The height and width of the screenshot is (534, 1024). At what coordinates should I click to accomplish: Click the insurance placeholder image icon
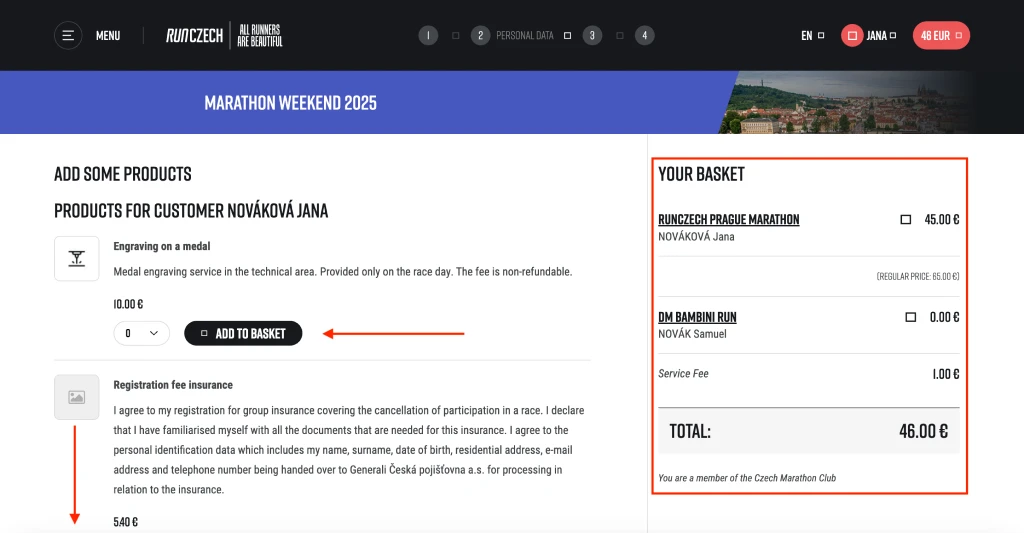76,397
